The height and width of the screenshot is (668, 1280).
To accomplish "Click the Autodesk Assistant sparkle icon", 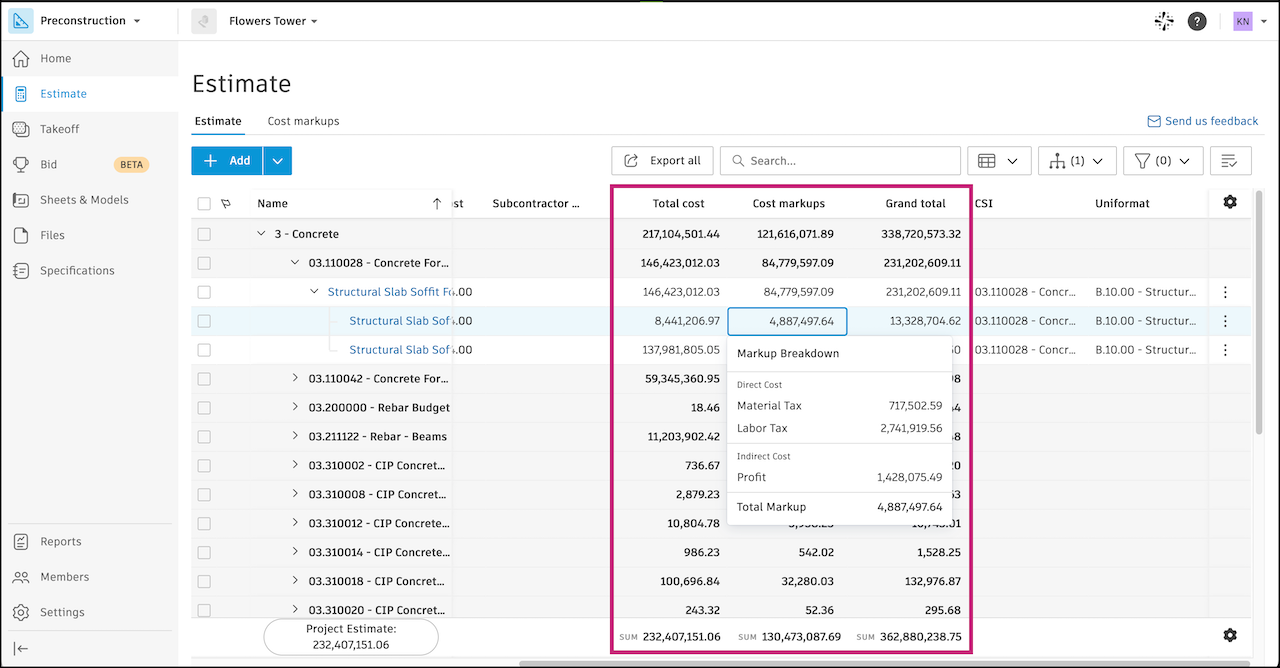I will point(1163,21).
